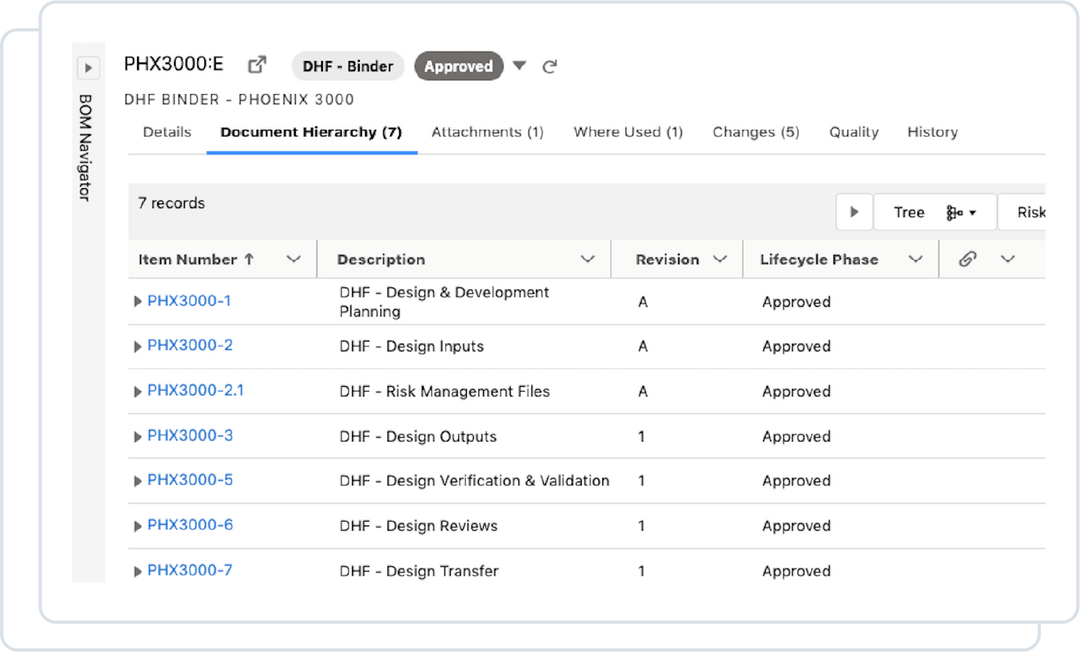Click the Tree view button

tap(909, 212)
